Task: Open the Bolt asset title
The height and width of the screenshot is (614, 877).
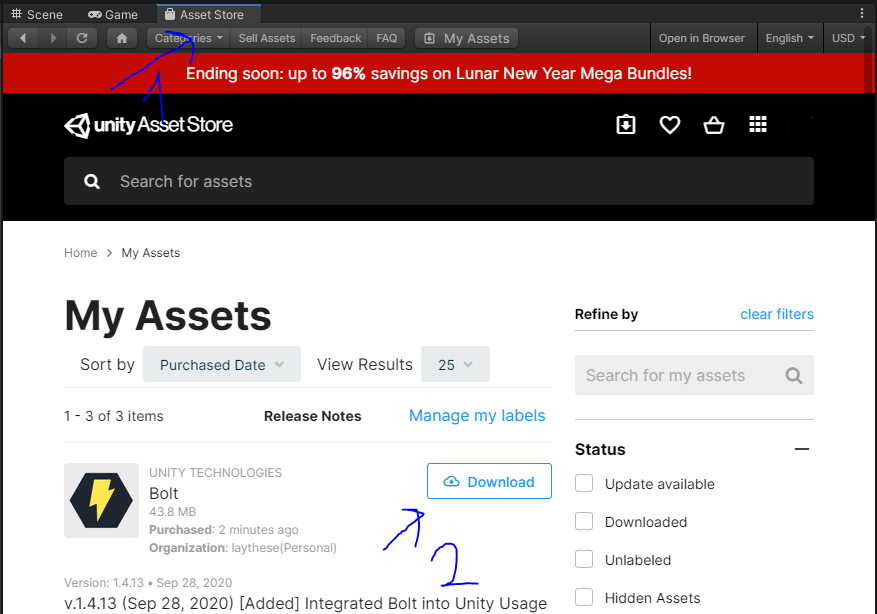Action: pyautogui.click(x=164, y=493)
